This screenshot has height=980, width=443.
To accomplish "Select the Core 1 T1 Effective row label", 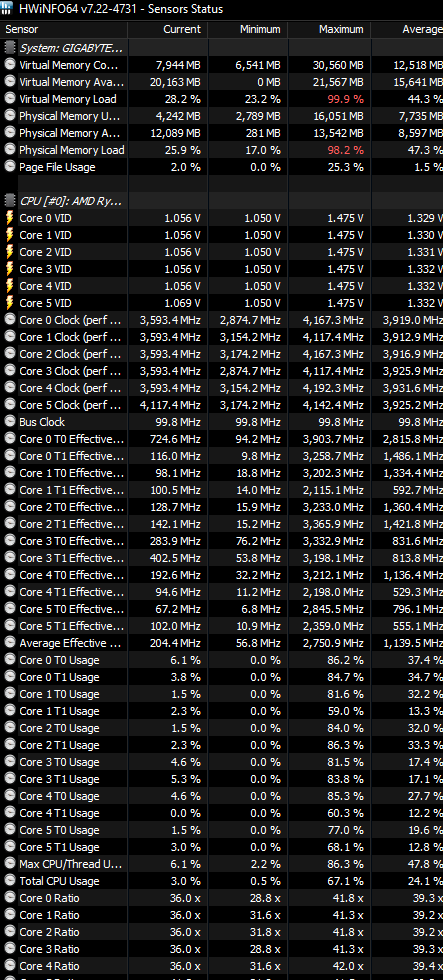I will coord(72,489).
